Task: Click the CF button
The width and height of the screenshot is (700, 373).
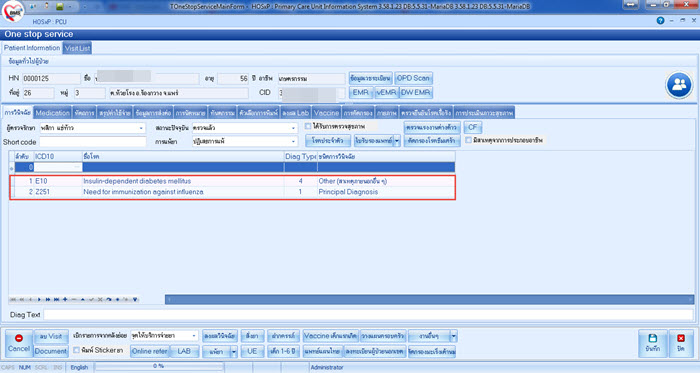Action: click(473, 127)
